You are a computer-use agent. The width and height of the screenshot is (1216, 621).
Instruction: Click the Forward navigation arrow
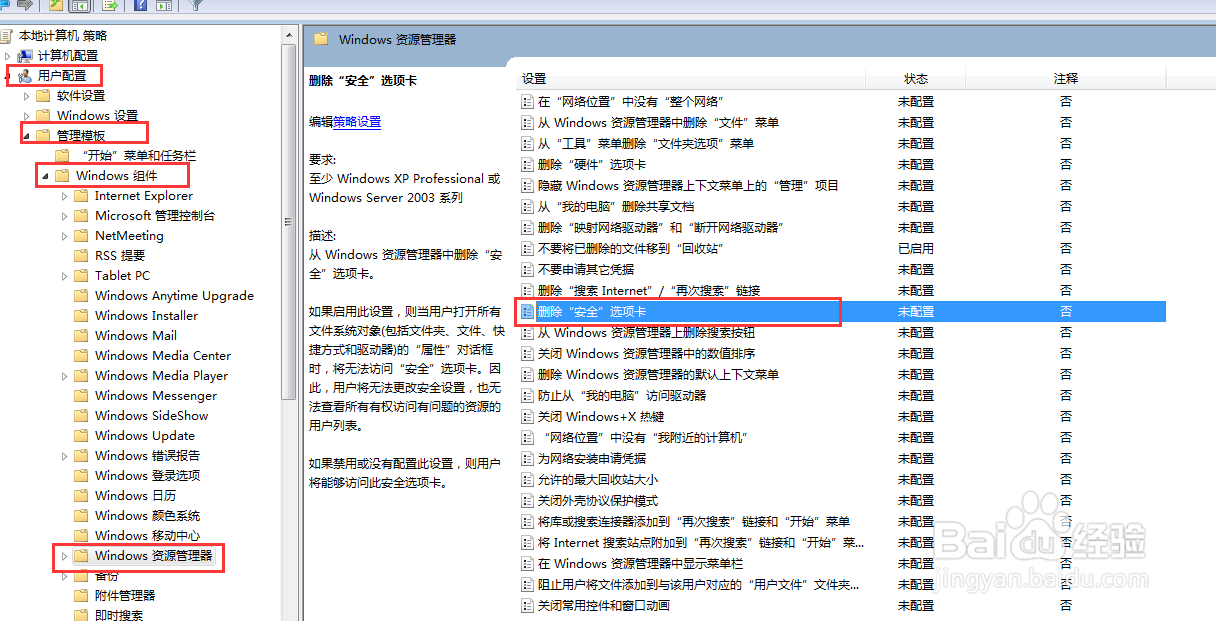[x=24, y=7]
